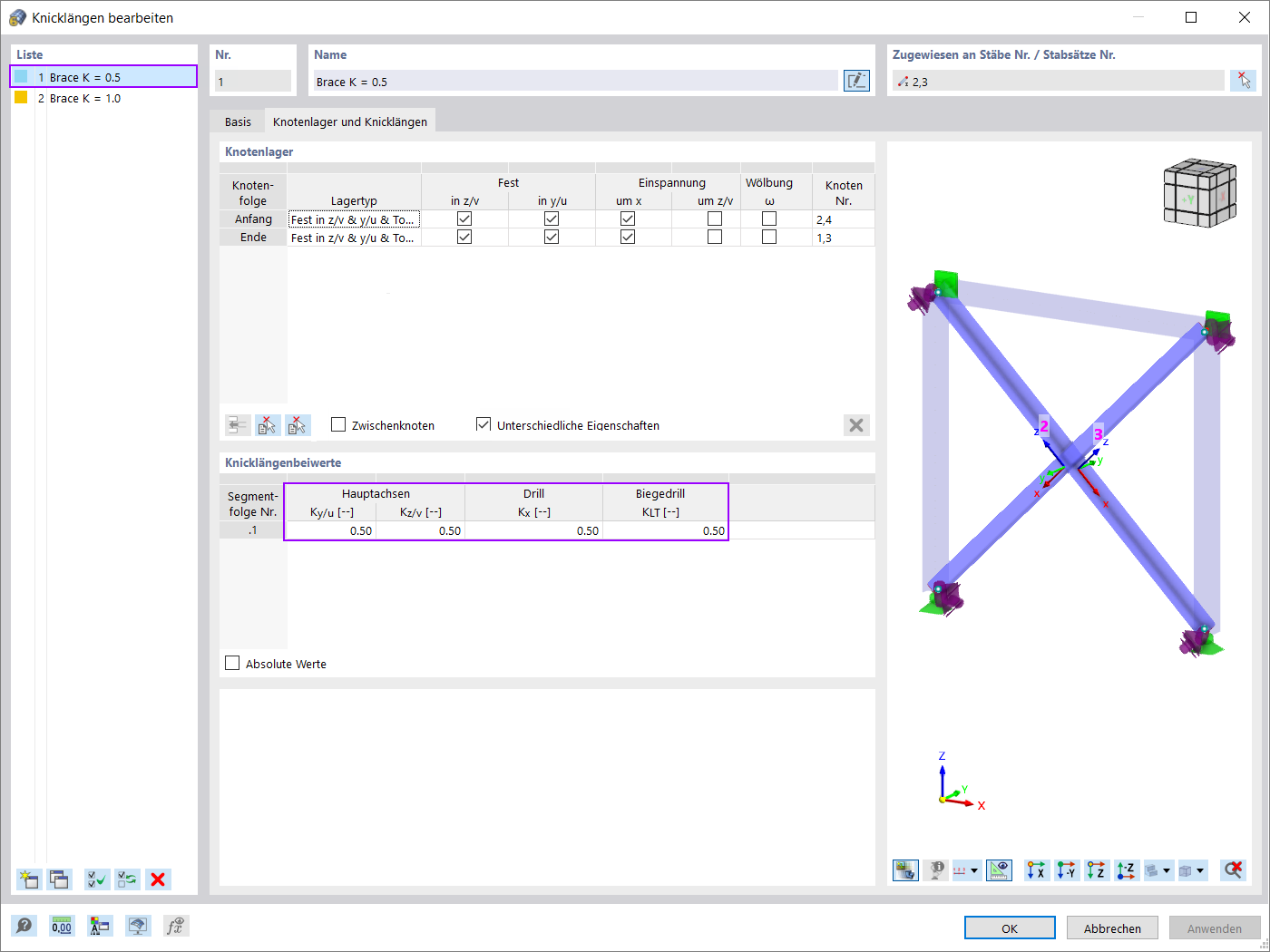Screen dimensions: 1270x952
Task: Click the Ende row header
Action: click(253, 238)
